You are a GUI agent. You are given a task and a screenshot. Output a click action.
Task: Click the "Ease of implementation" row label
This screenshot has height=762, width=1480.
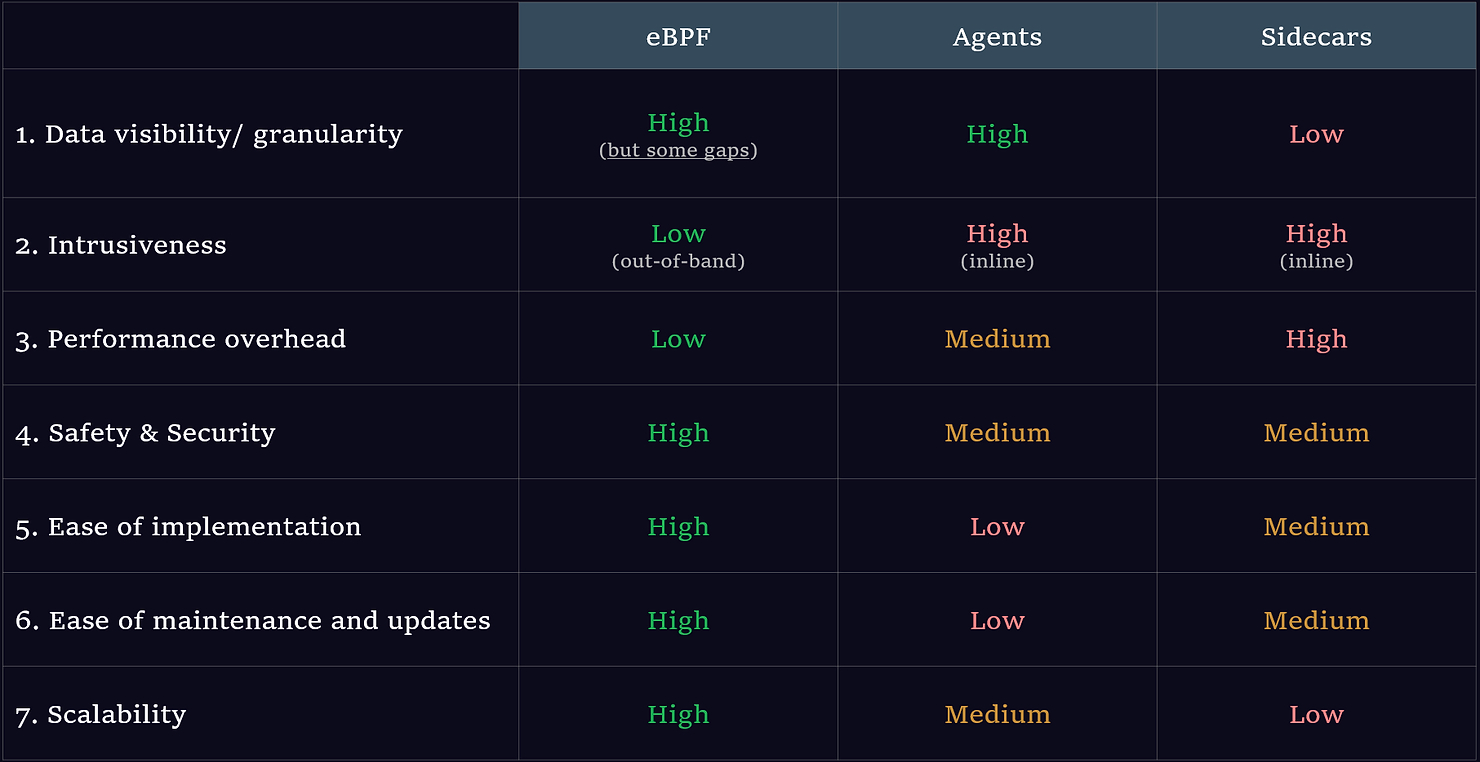(188, 527)
